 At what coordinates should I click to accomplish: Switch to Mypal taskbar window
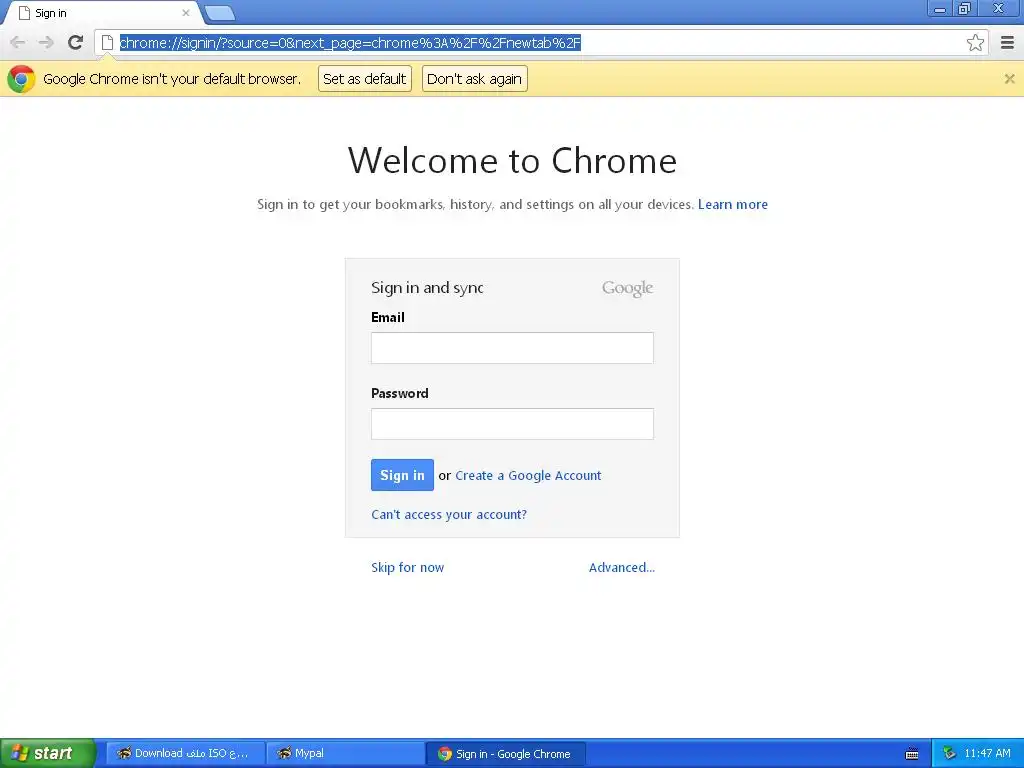(346, 754)
